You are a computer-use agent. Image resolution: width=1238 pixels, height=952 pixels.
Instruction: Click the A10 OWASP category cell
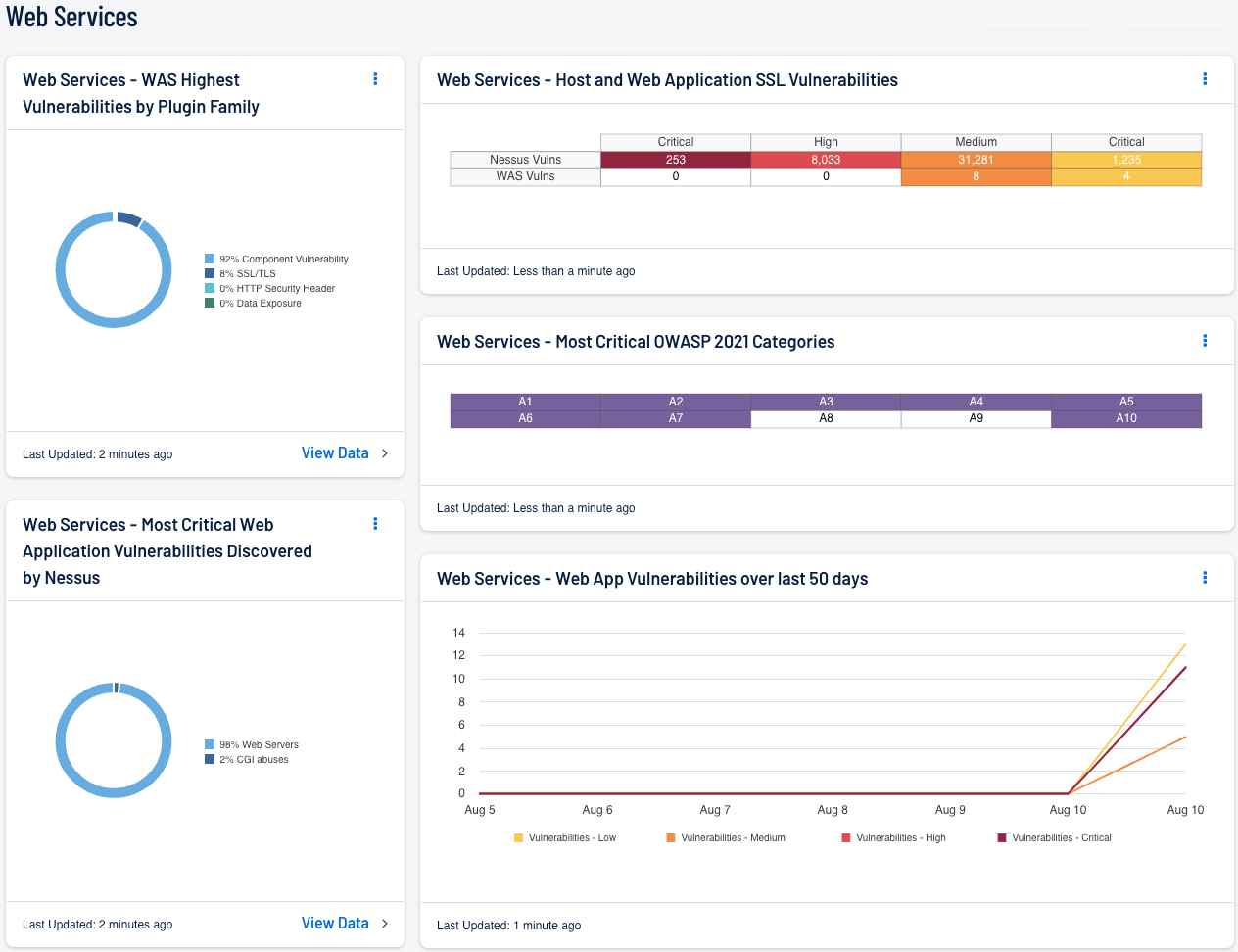pos(1126,418)
